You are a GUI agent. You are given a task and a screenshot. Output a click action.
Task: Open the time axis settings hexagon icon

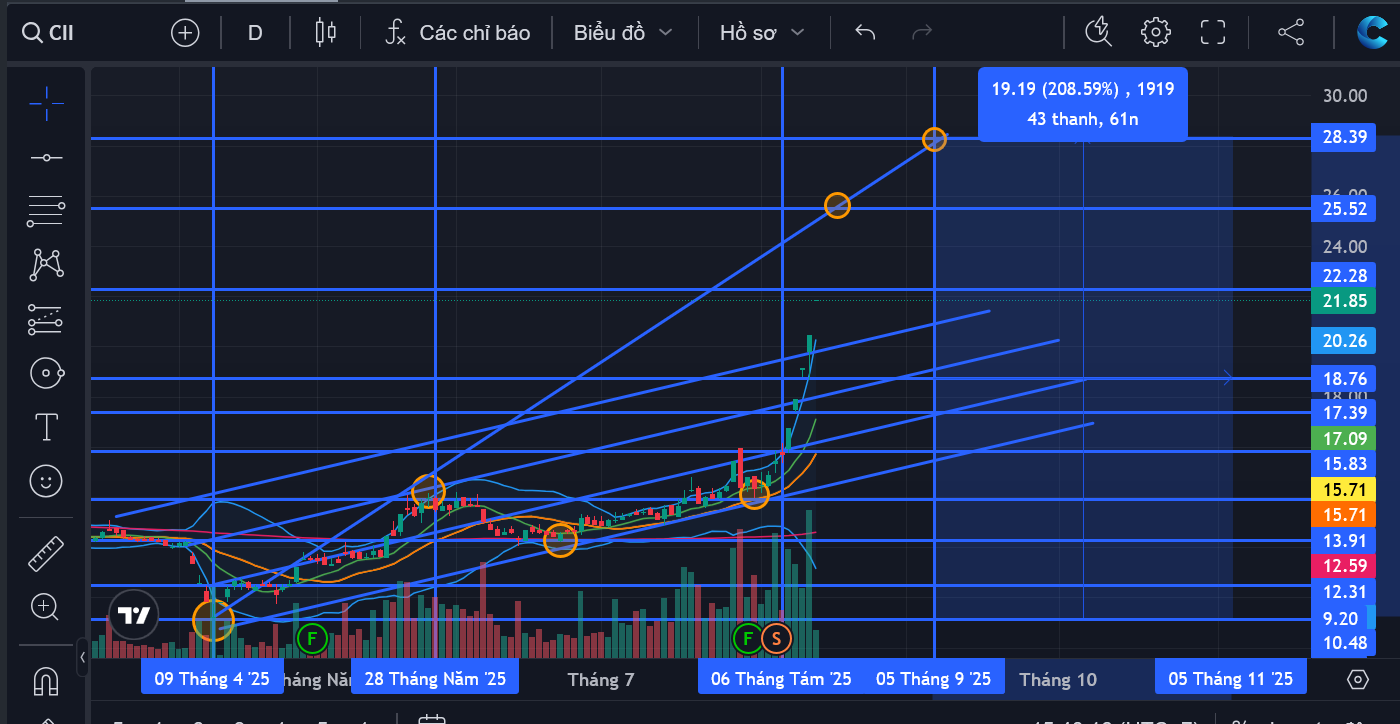click(1357, 679)
